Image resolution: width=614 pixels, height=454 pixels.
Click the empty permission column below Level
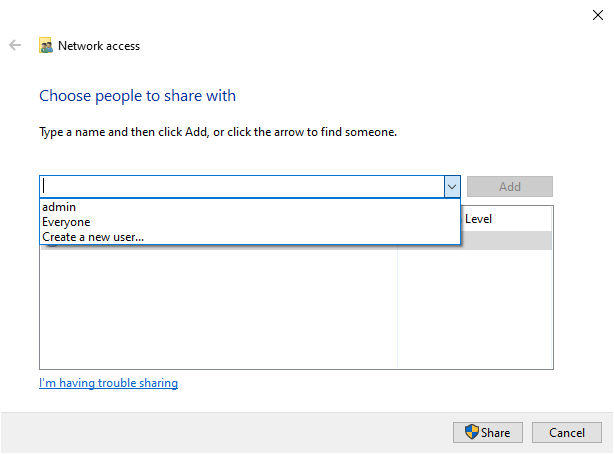click(475, 310)
